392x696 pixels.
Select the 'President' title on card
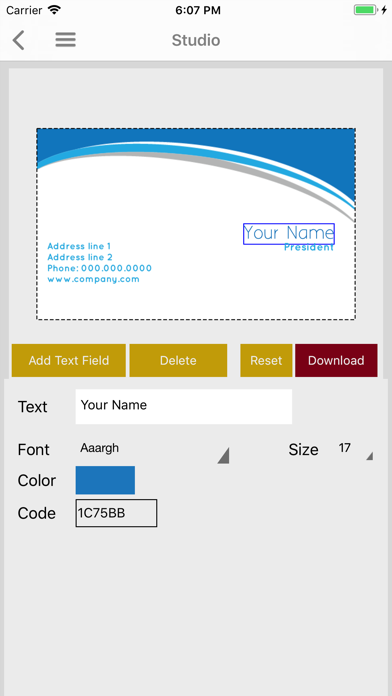[x=309, y=248]
